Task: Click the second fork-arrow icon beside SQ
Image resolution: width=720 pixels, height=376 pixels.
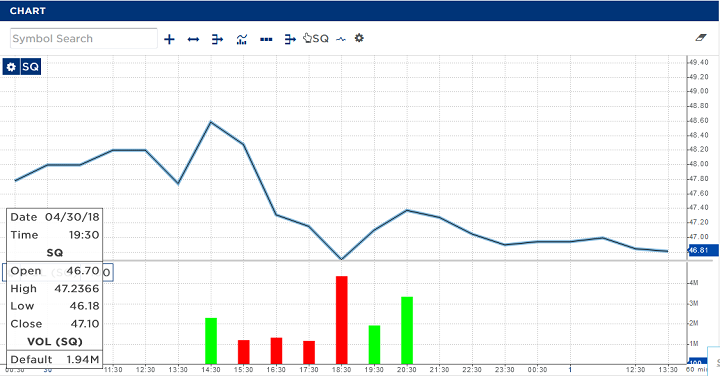Action: (290, 39)
